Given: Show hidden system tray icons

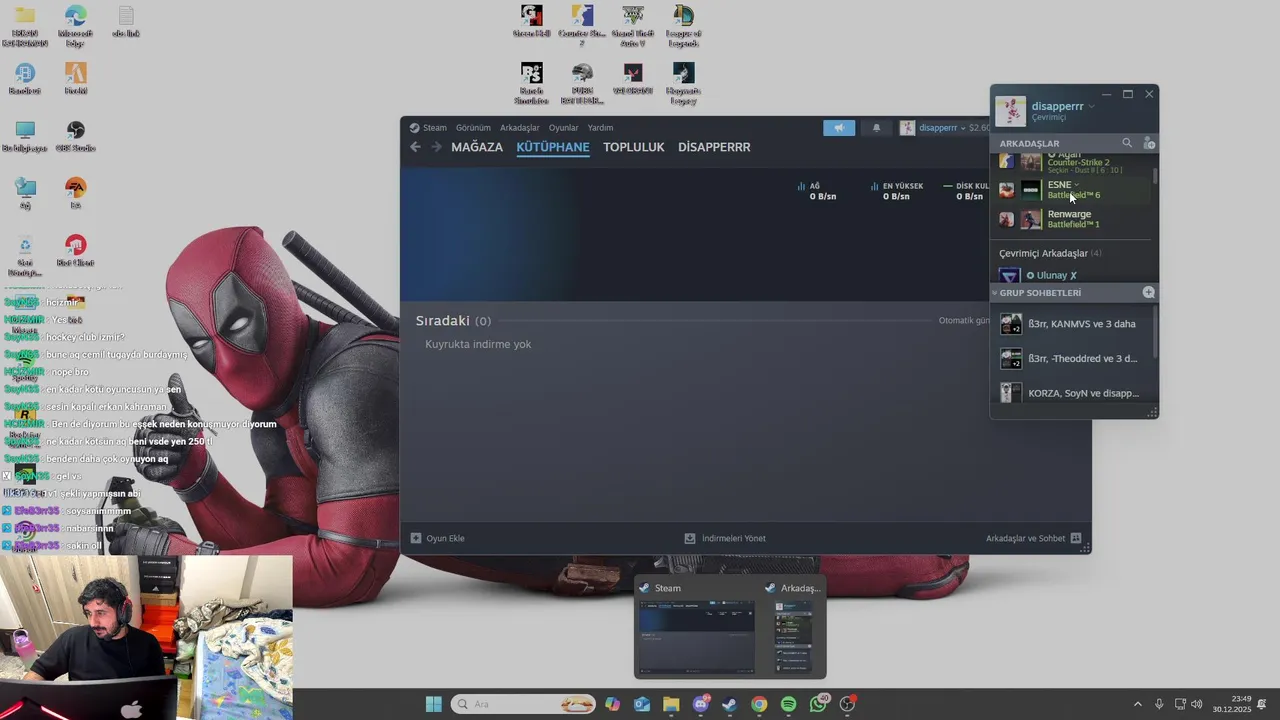Looking at the screenshot, I should (x=1137, y=704).
